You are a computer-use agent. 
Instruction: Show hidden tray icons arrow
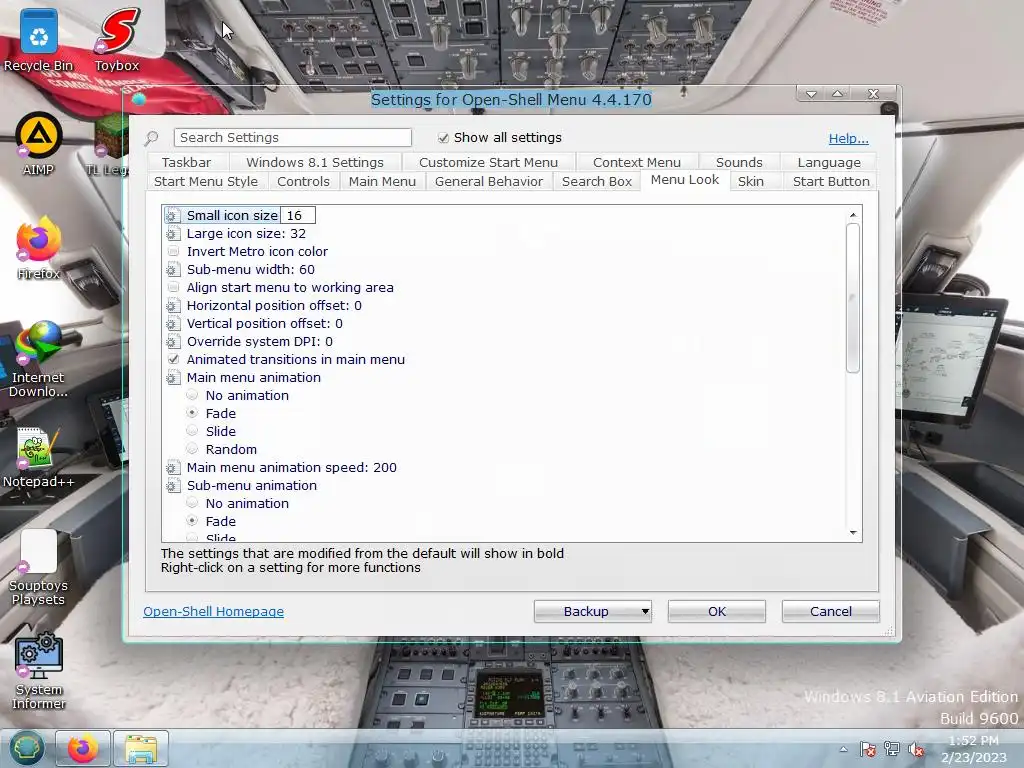[844, 749]
